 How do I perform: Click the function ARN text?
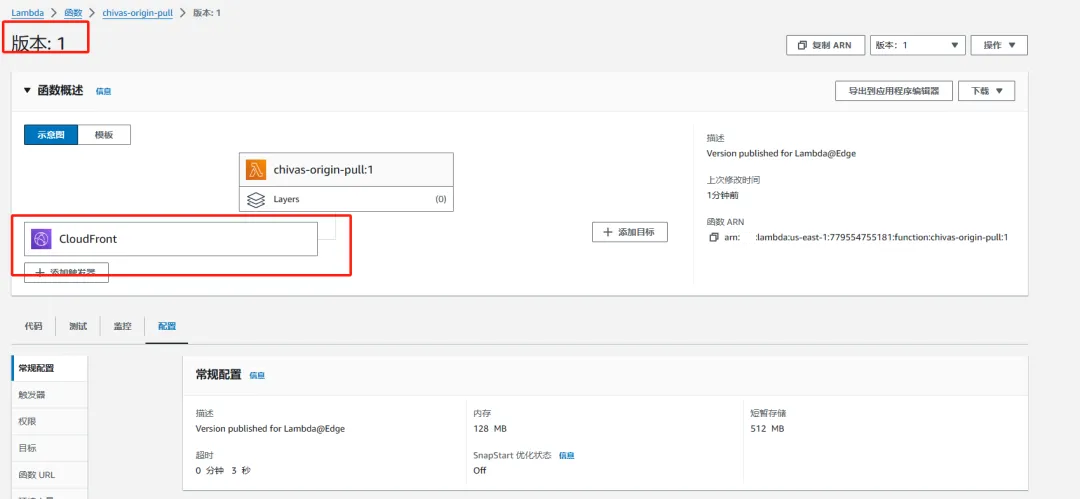pos(866,238)
